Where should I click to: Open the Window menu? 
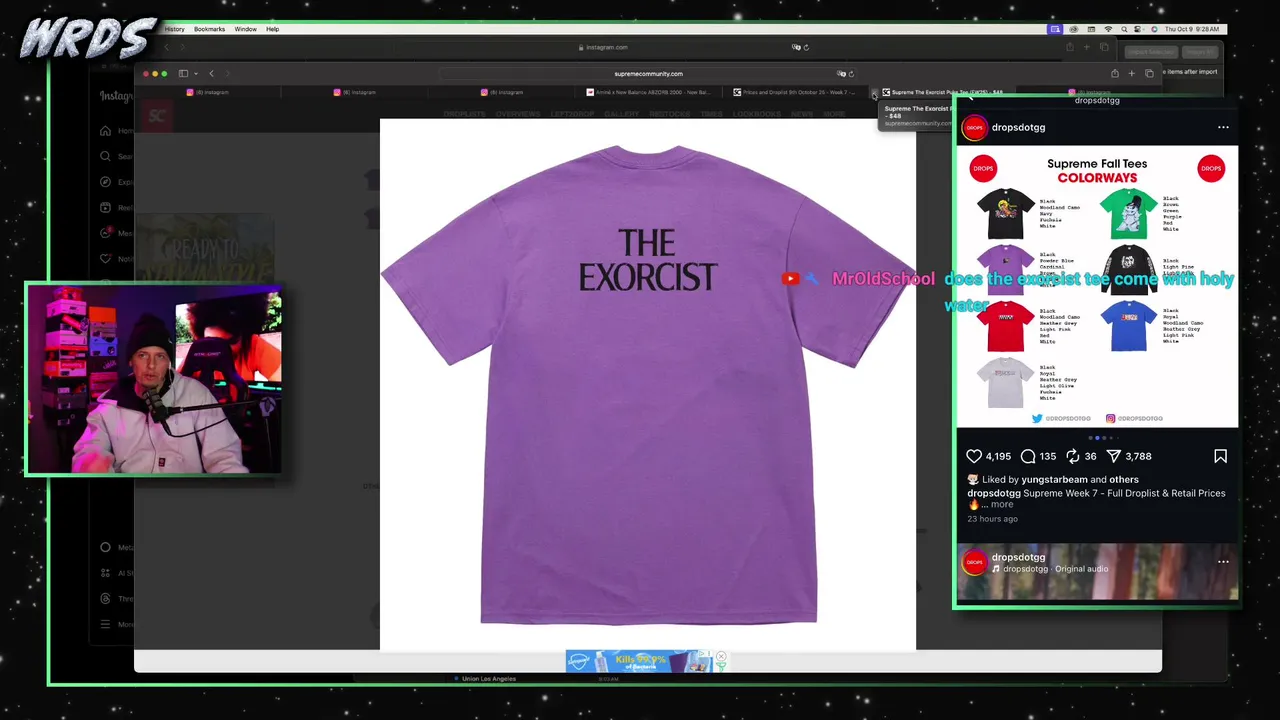[245, 29]
